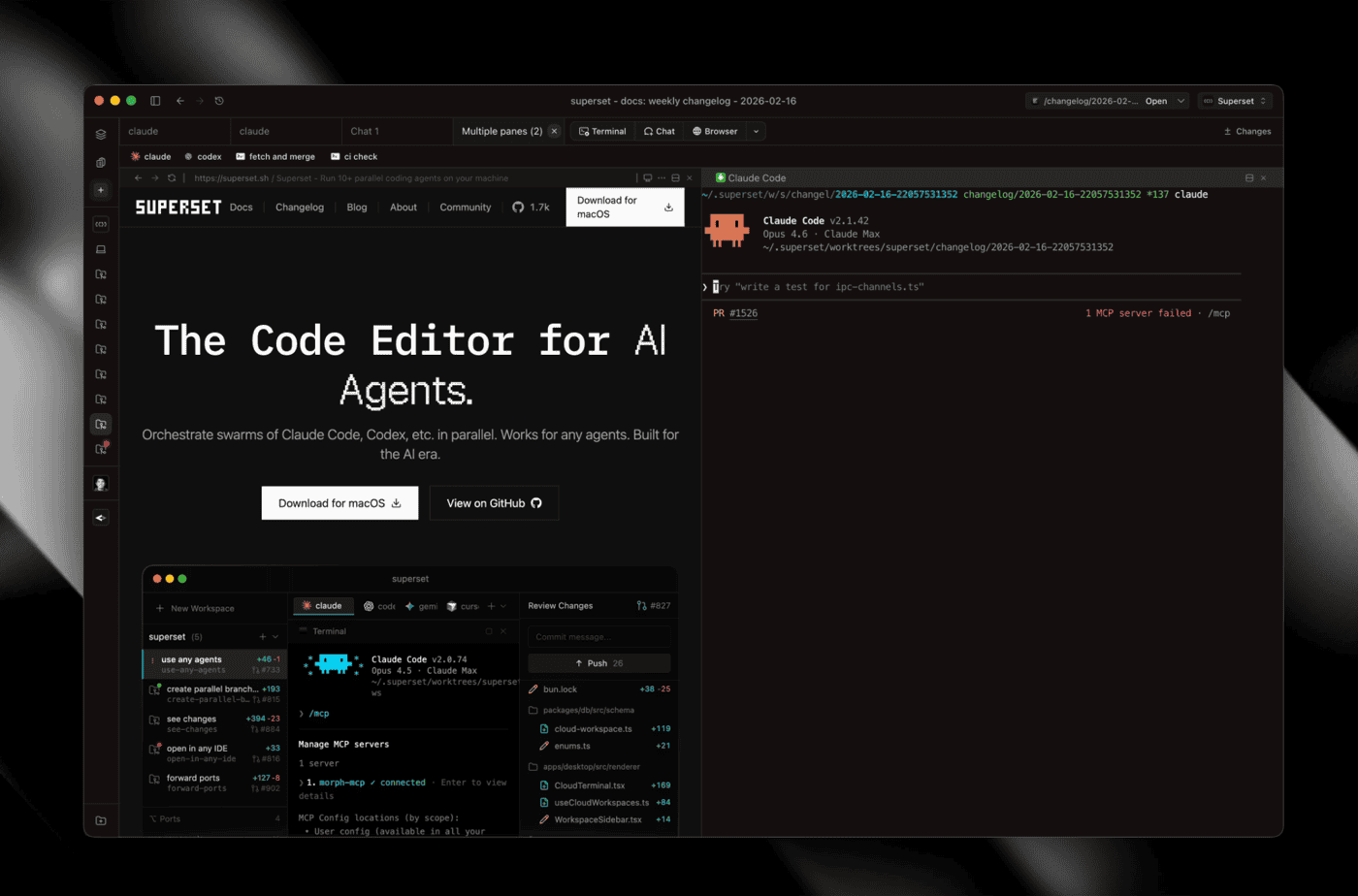Navigate forward in the embedded browser pane
The image size is (1358, 896).
point(154,178)
